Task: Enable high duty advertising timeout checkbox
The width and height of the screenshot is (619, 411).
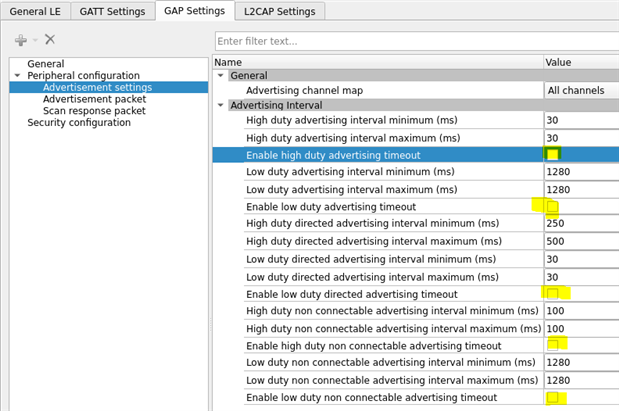Action: point(552,155)
